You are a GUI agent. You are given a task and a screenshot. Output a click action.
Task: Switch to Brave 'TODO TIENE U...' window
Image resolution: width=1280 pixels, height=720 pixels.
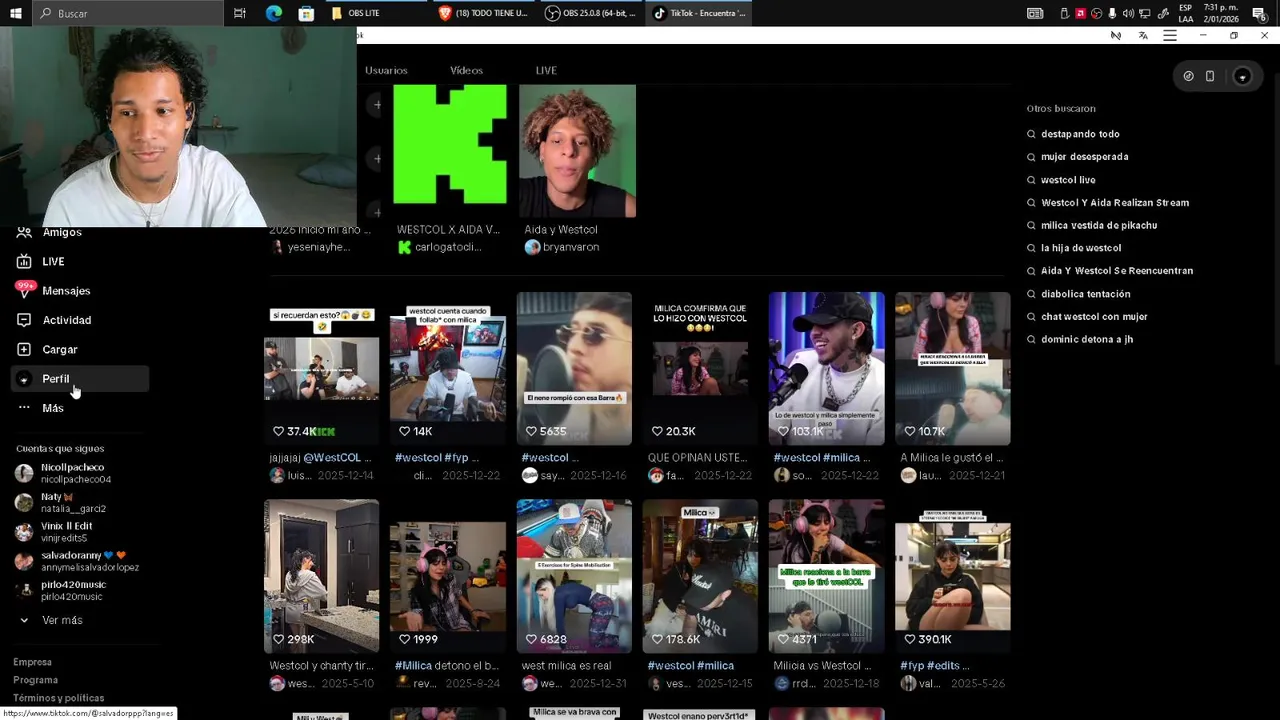click(x=485, y=13)
